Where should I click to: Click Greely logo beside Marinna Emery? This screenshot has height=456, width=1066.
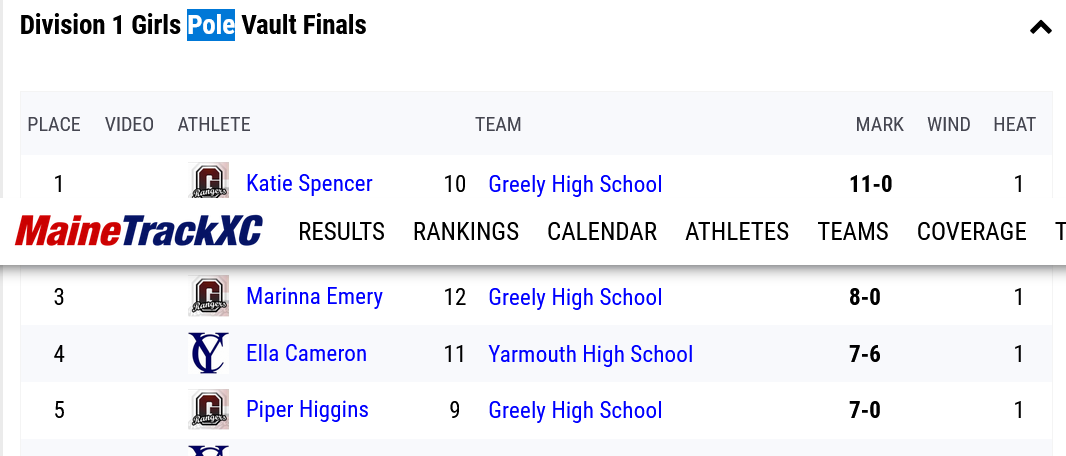tap(209, 297)
